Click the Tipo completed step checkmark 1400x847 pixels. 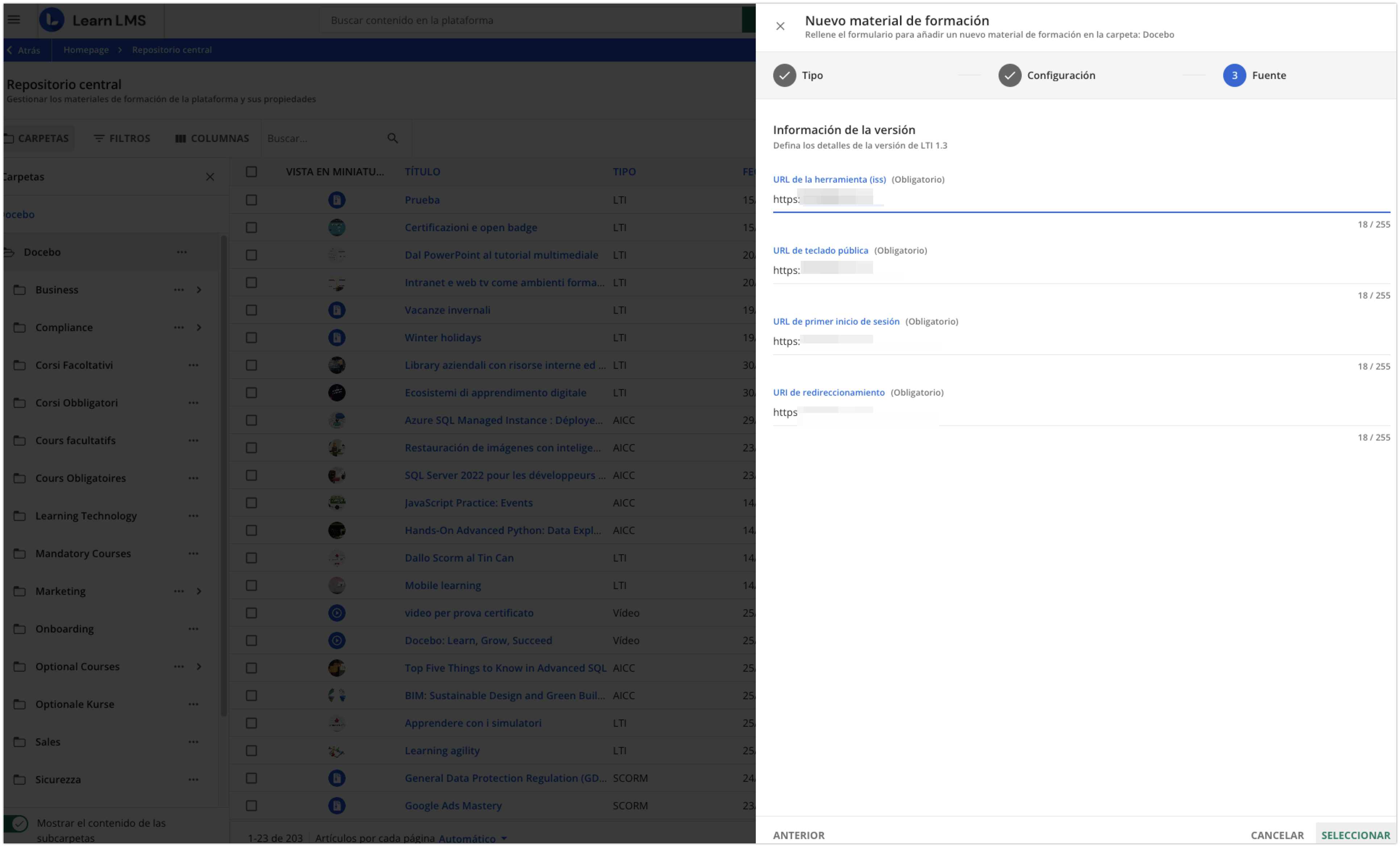[x=785, y=76]
